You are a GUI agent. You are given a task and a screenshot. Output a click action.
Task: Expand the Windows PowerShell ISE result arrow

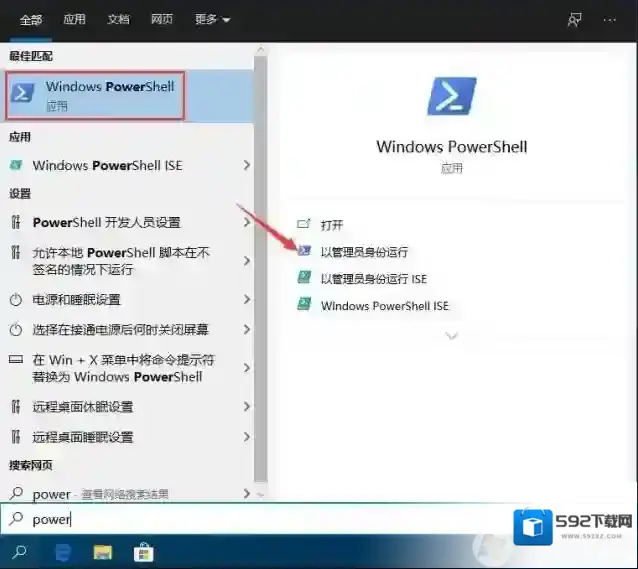click(246, 165)
